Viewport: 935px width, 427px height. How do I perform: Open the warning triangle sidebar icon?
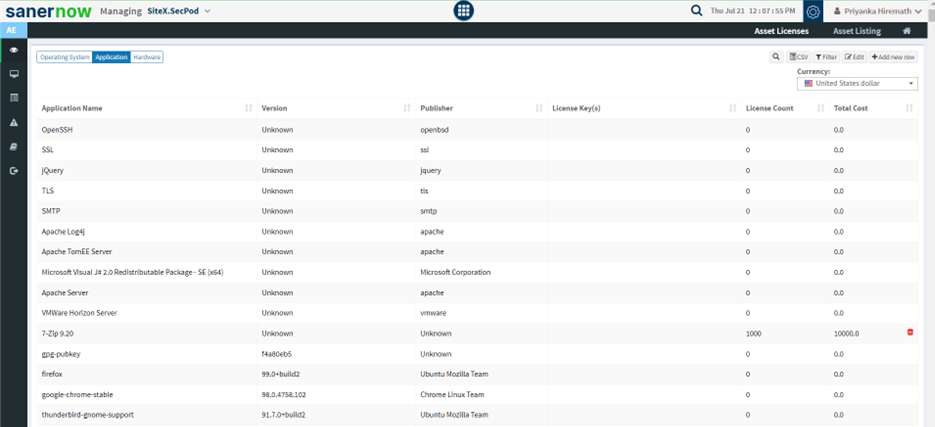14,122
